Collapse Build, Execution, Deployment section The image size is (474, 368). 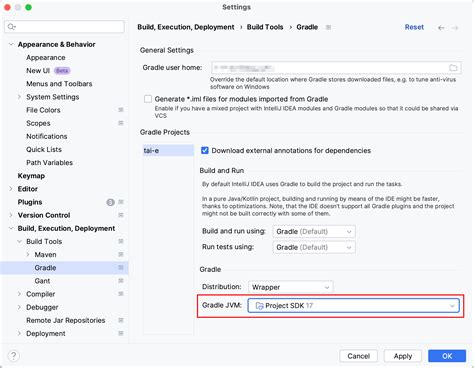point(11,228)
